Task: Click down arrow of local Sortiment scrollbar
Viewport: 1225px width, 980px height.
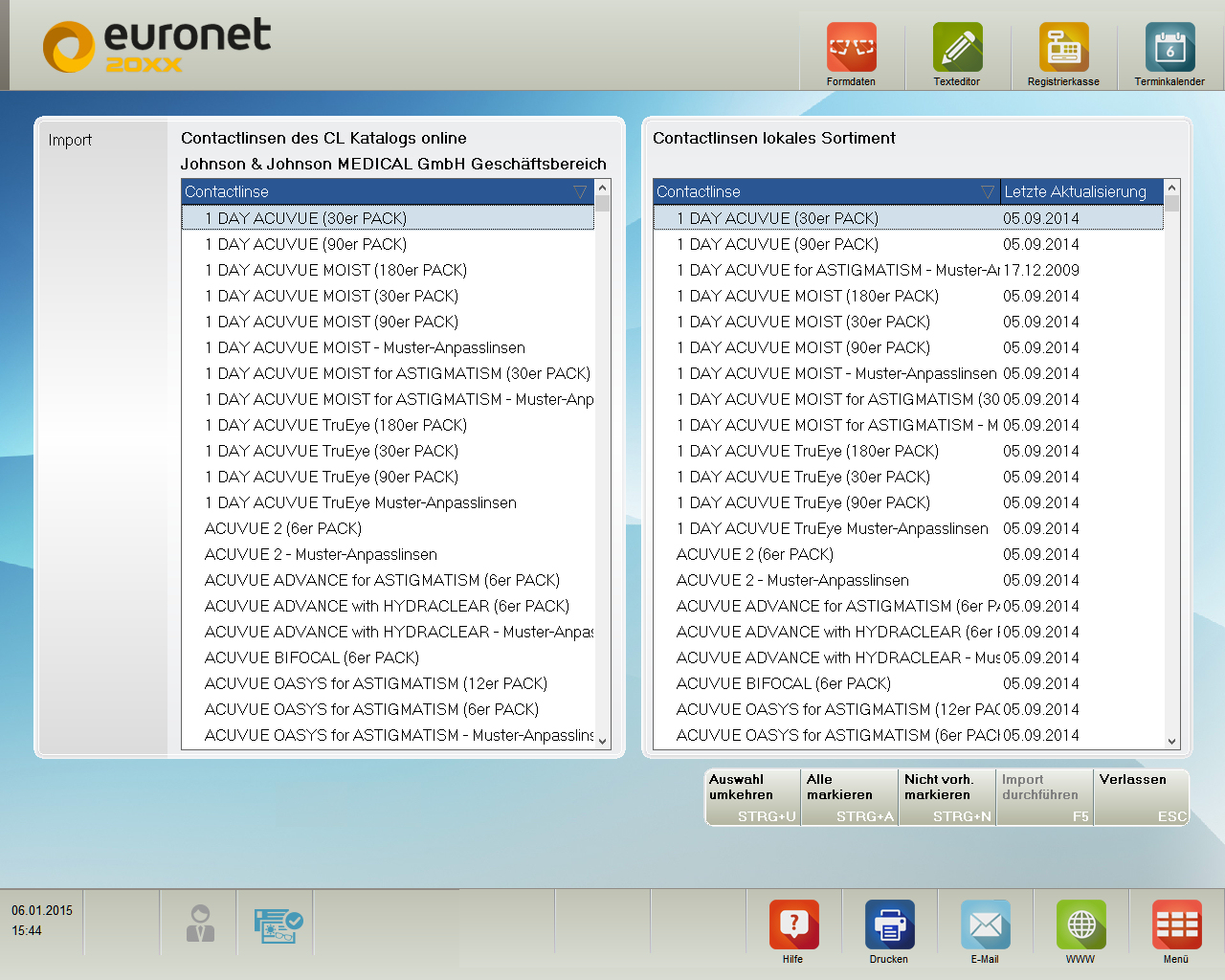Action: (1172, 741)
